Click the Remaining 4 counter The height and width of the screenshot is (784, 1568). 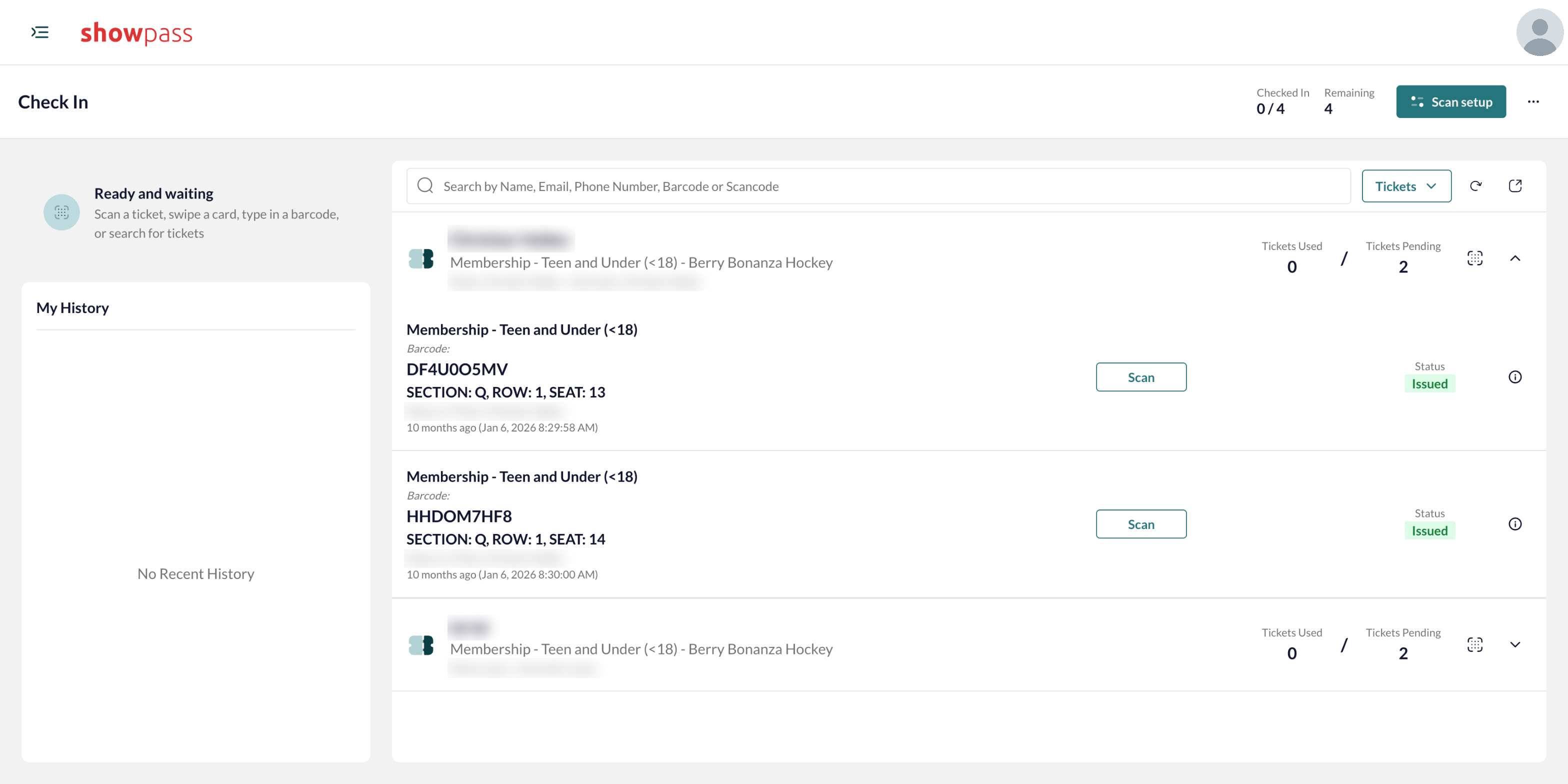pos(1349,101)
